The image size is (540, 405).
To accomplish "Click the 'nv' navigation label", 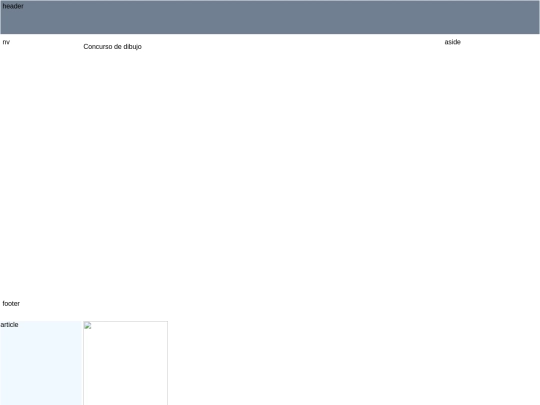I will [6, 42].
